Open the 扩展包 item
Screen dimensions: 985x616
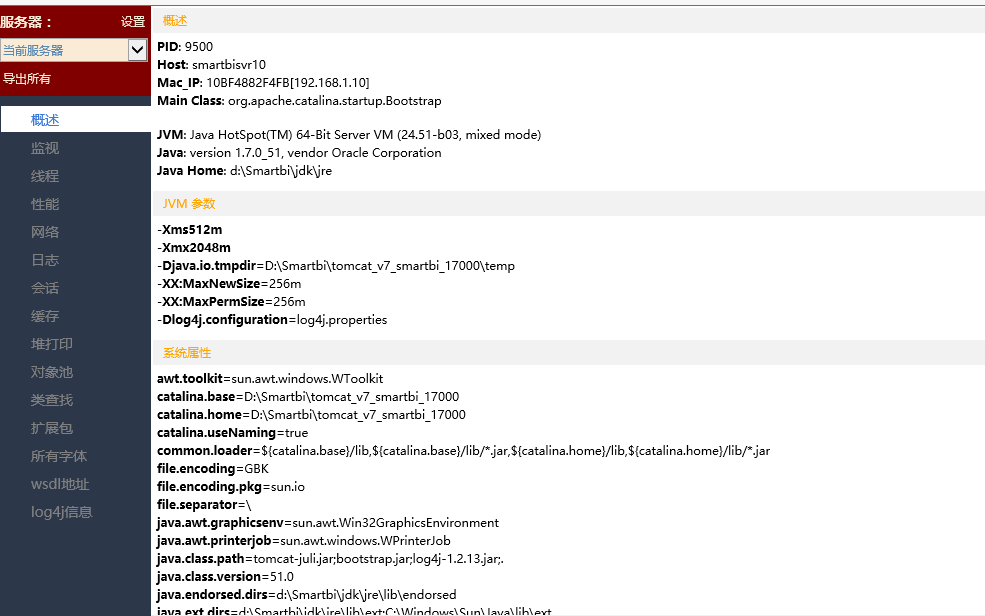coord(52,428)
